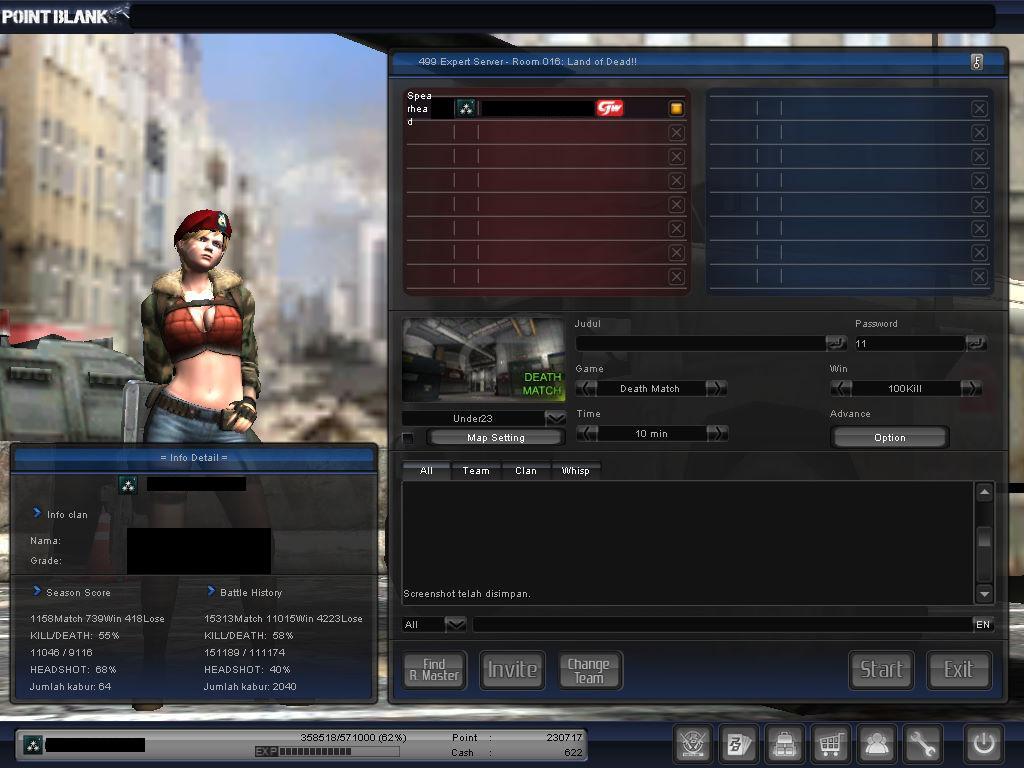
Task: Open settings with the wrench icon
Action: tap(923, 744)
